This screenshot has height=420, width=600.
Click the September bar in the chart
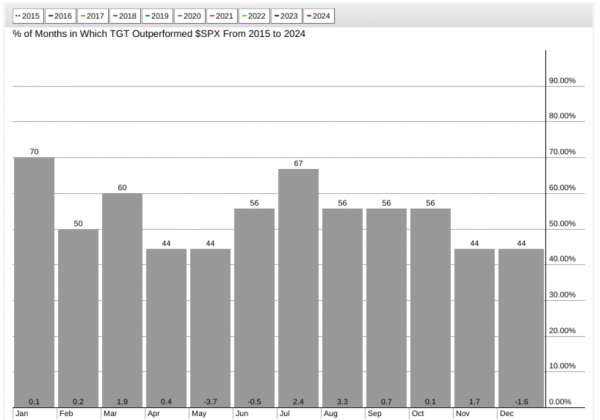386,308
